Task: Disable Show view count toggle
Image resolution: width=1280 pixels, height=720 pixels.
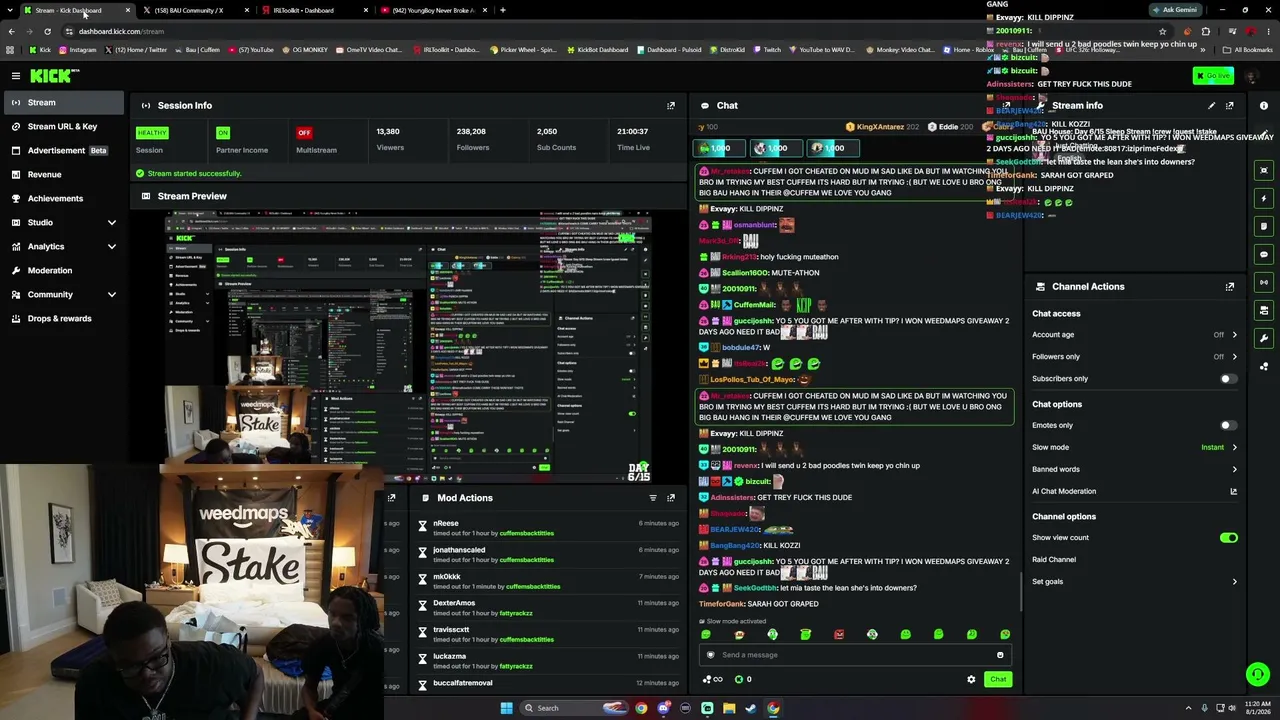Action: pos(1228,538)
